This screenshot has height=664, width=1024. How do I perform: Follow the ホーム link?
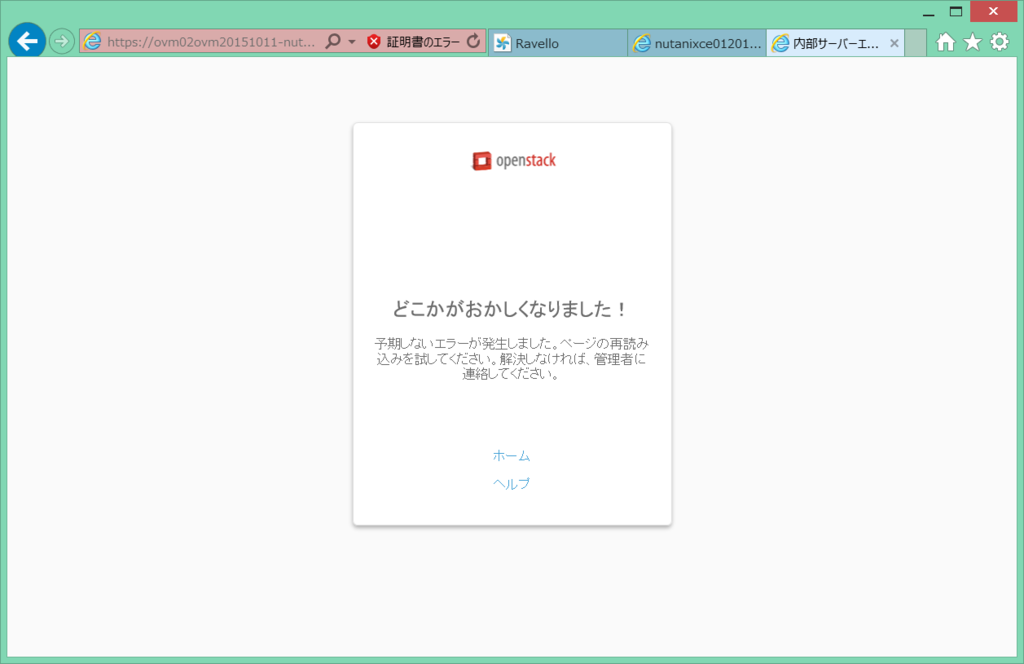click(x=511, y=455)
